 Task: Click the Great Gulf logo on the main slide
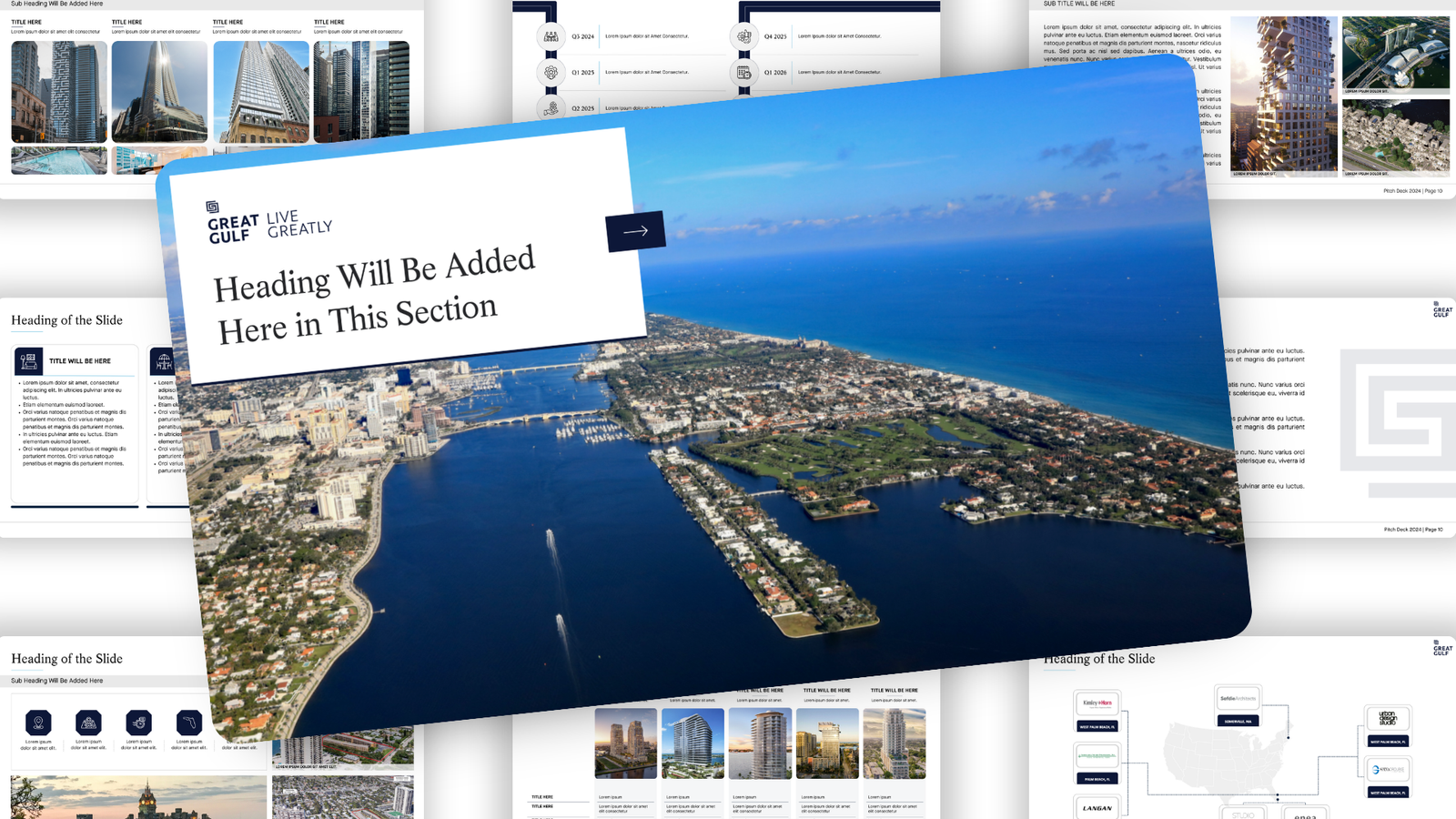coord(232,223)
